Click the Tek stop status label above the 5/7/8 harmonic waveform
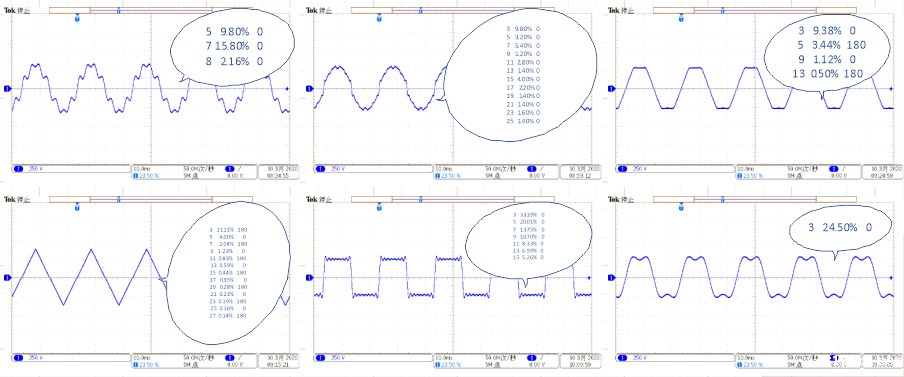 (x=16, y=10)
